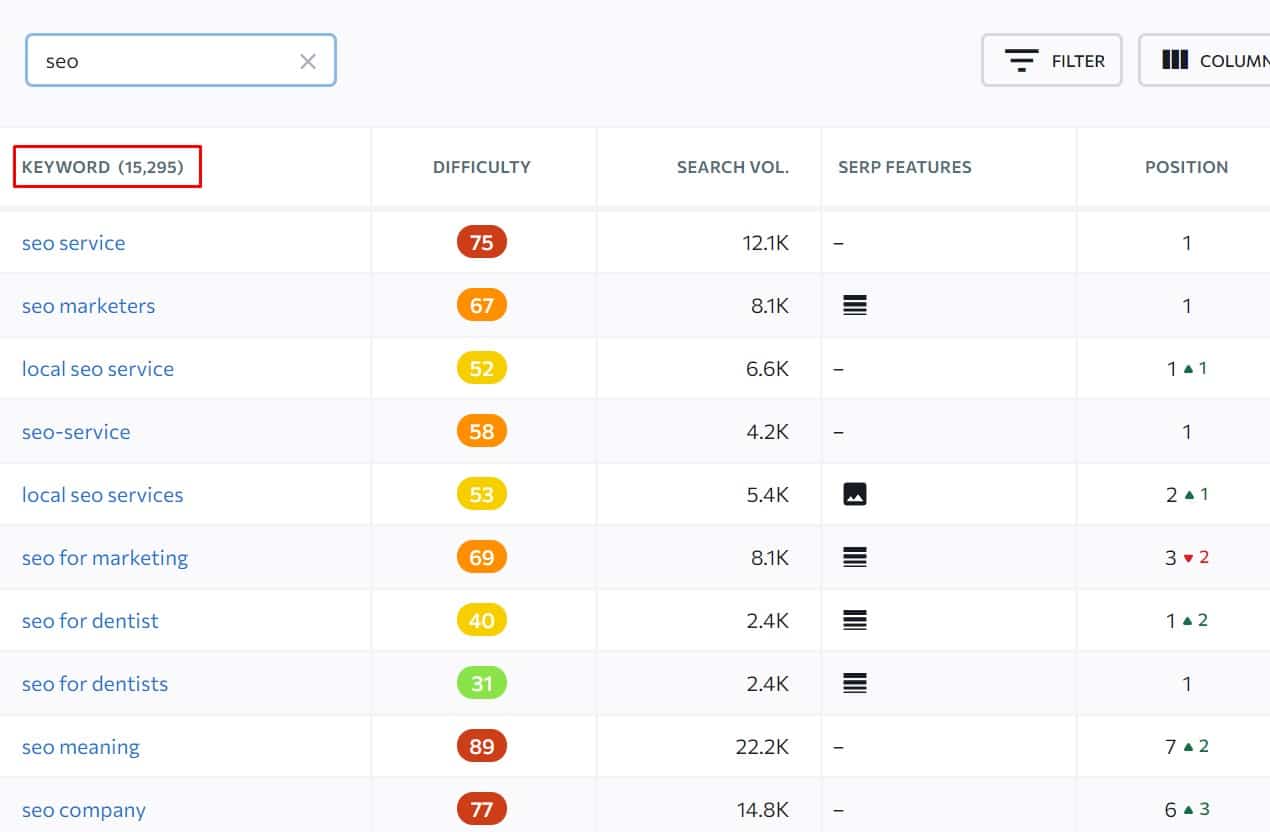Open the local seo services keyword link
The height and width of the screenshot is (832, 1270).
(103, 495)
